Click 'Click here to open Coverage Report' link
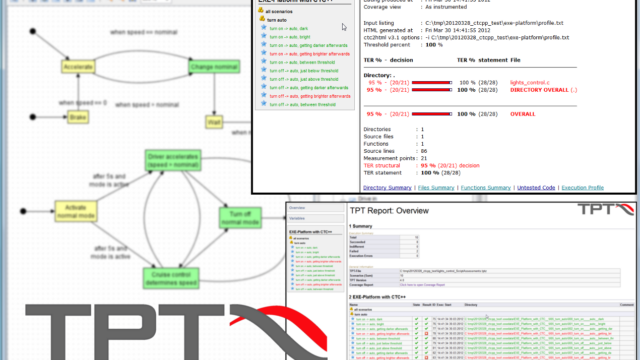Viewport: 640px width, 360px height. coord(422,285)
